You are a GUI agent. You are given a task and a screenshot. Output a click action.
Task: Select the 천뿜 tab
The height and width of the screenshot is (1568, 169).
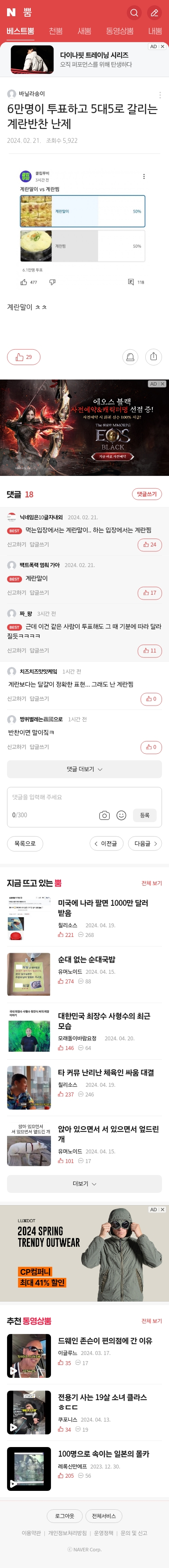click(55, 31)
